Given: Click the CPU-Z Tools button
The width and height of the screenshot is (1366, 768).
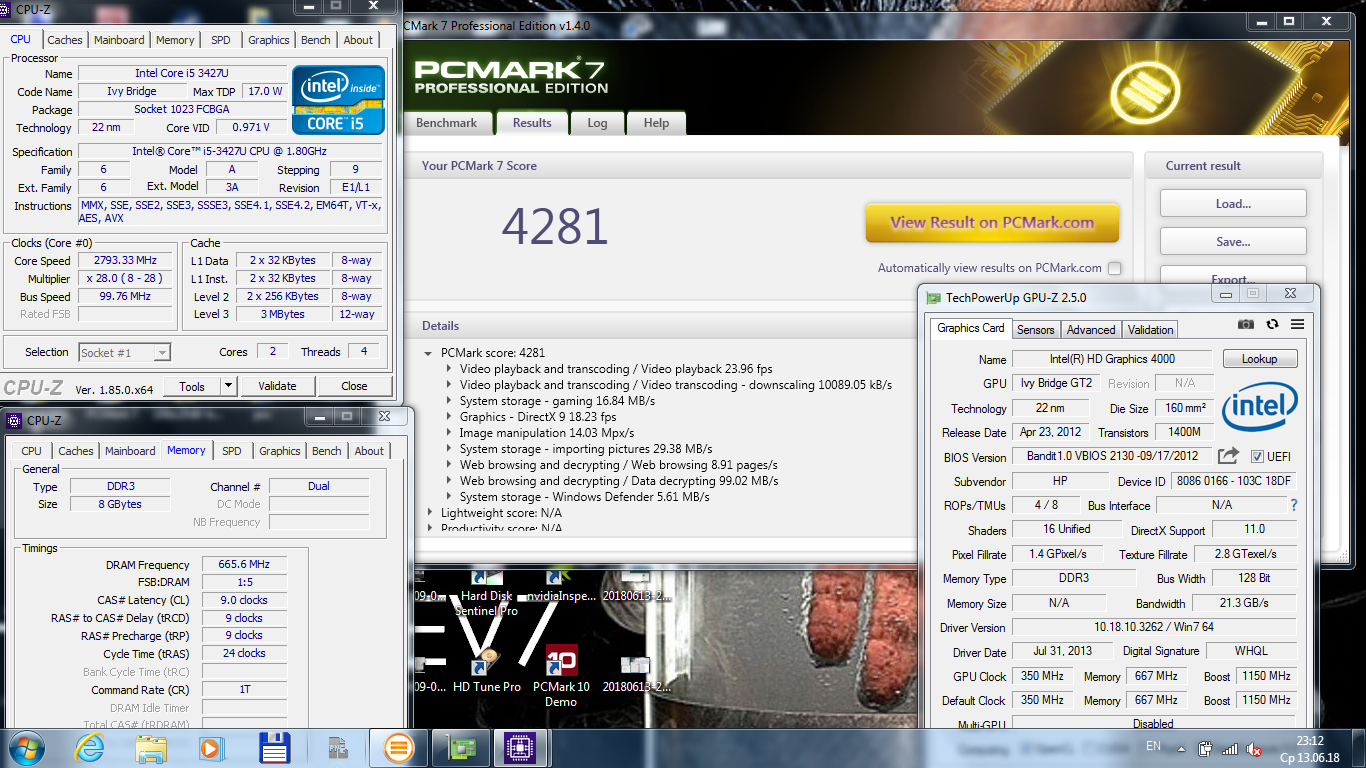Looking at the screenshot, I should tap(192, 386).
